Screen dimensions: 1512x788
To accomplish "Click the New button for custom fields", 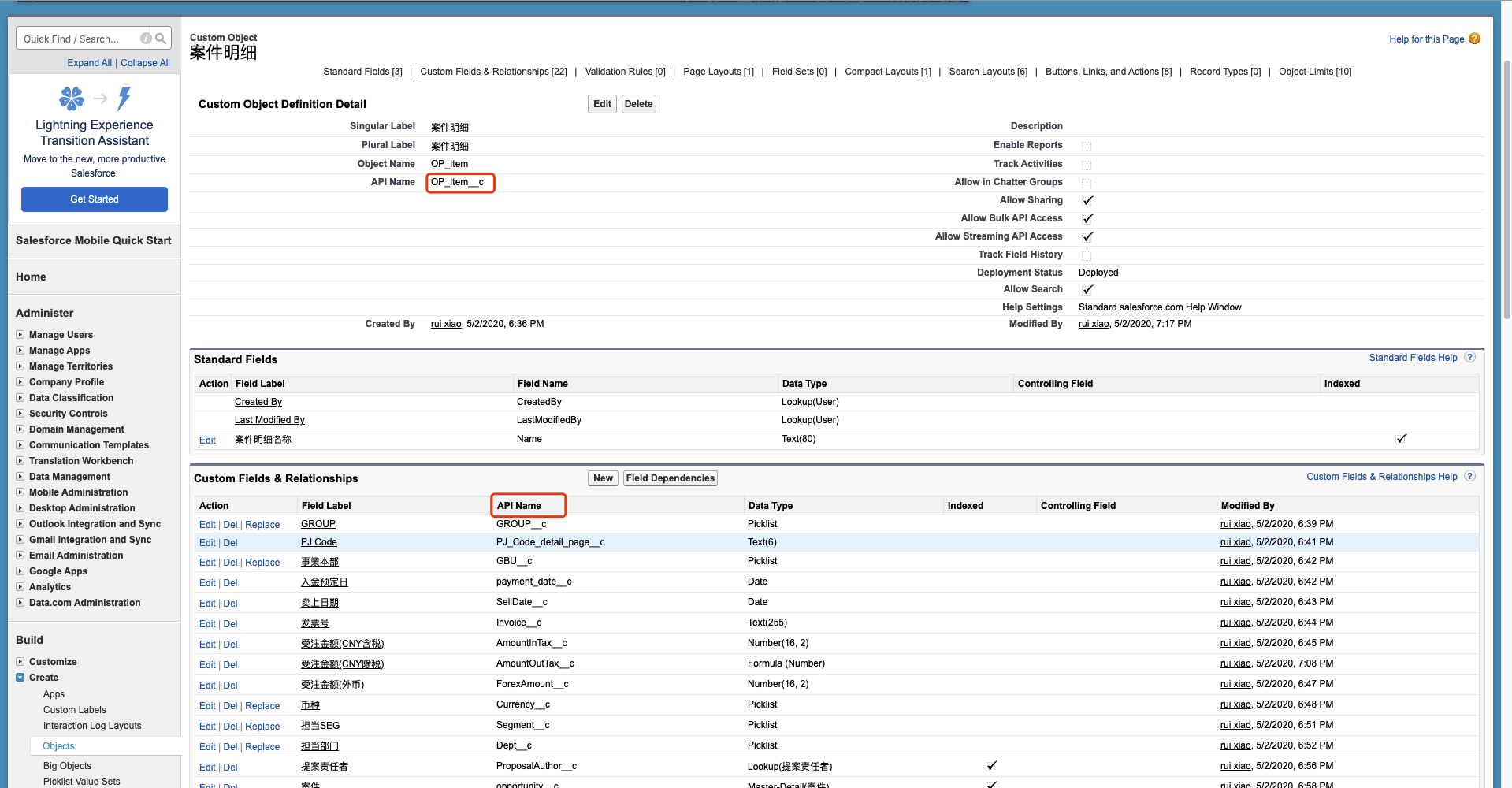I will tap(602, 478).
